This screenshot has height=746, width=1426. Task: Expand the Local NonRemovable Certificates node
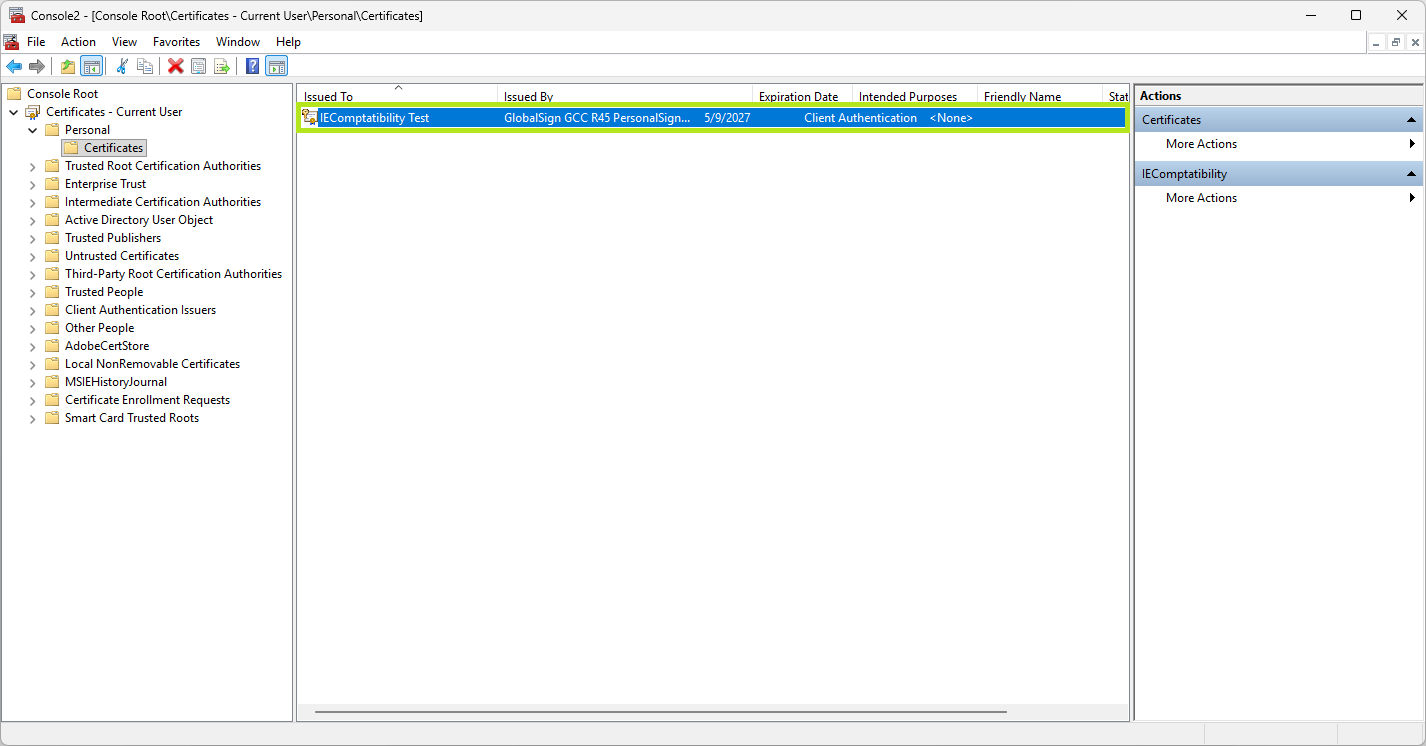[33, 364]
